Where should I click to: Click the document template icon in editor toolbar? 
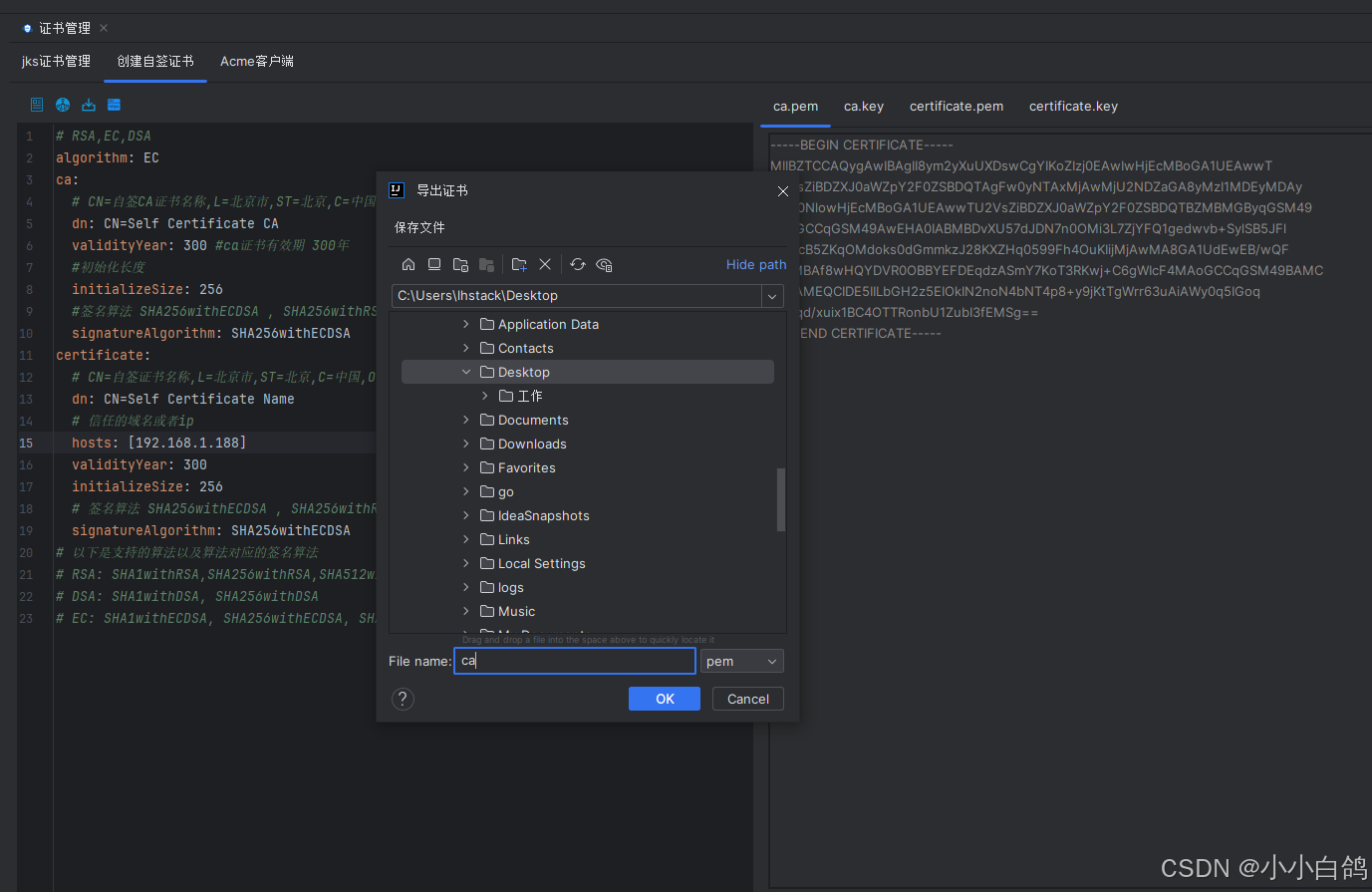click(x=37, y=105)
